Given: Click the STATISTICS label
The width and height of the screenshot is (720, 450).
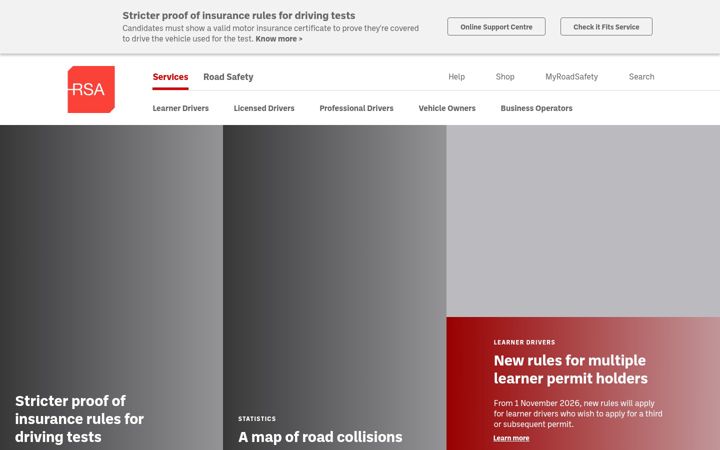Looking at the screenshot, I should [257, 419].
